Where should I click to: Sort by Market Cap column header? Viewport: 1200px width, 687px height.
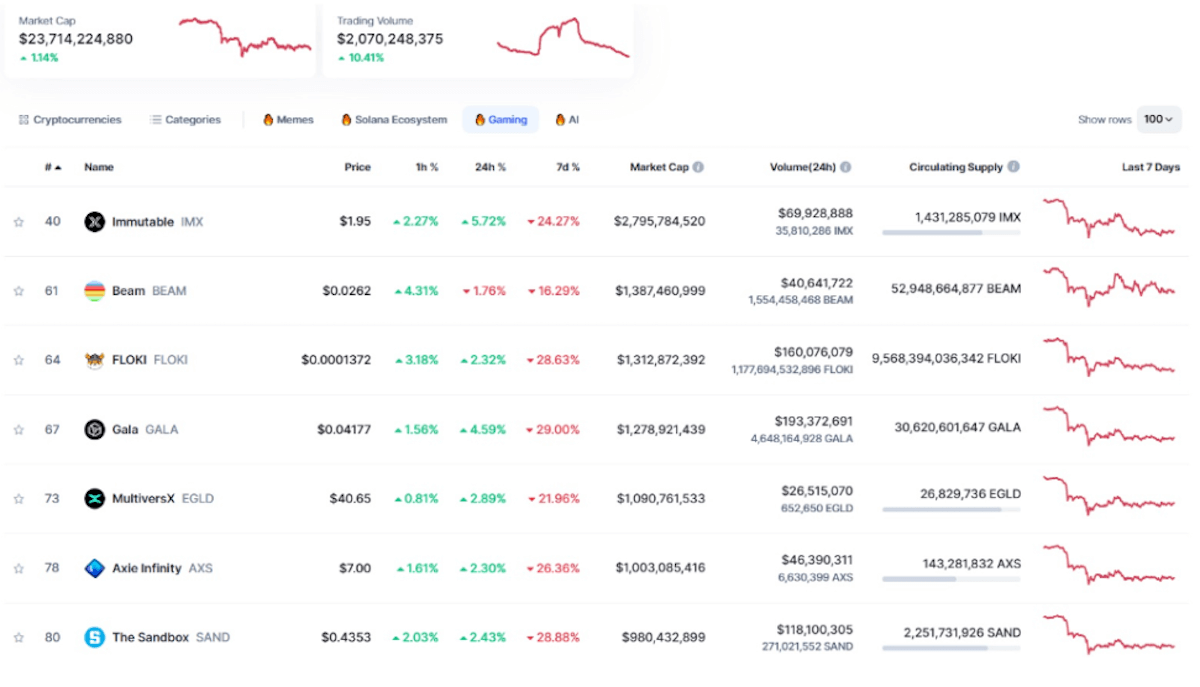click(x=659, y=167)
